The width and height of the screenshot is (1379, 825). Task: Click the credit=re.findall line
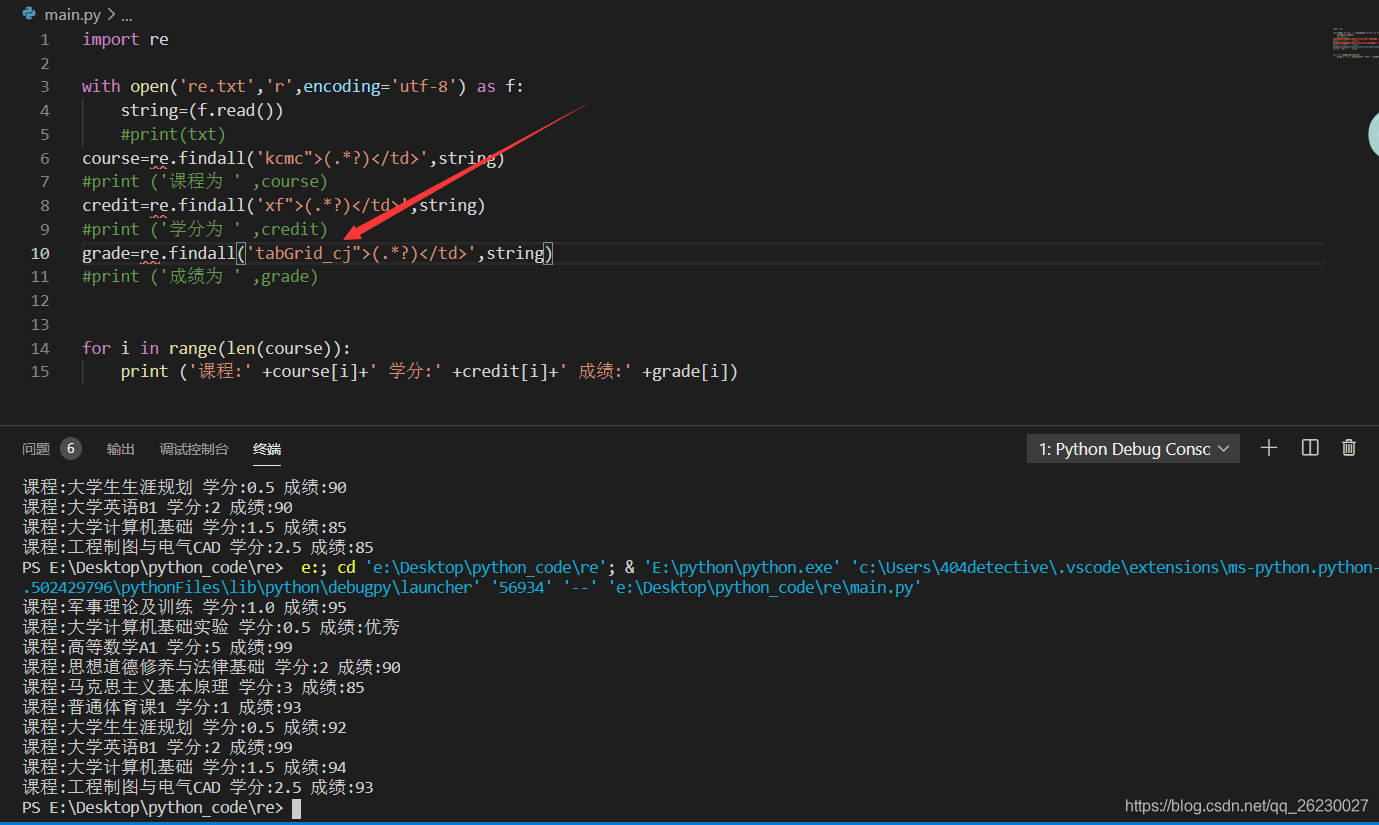tap(283, 206)
